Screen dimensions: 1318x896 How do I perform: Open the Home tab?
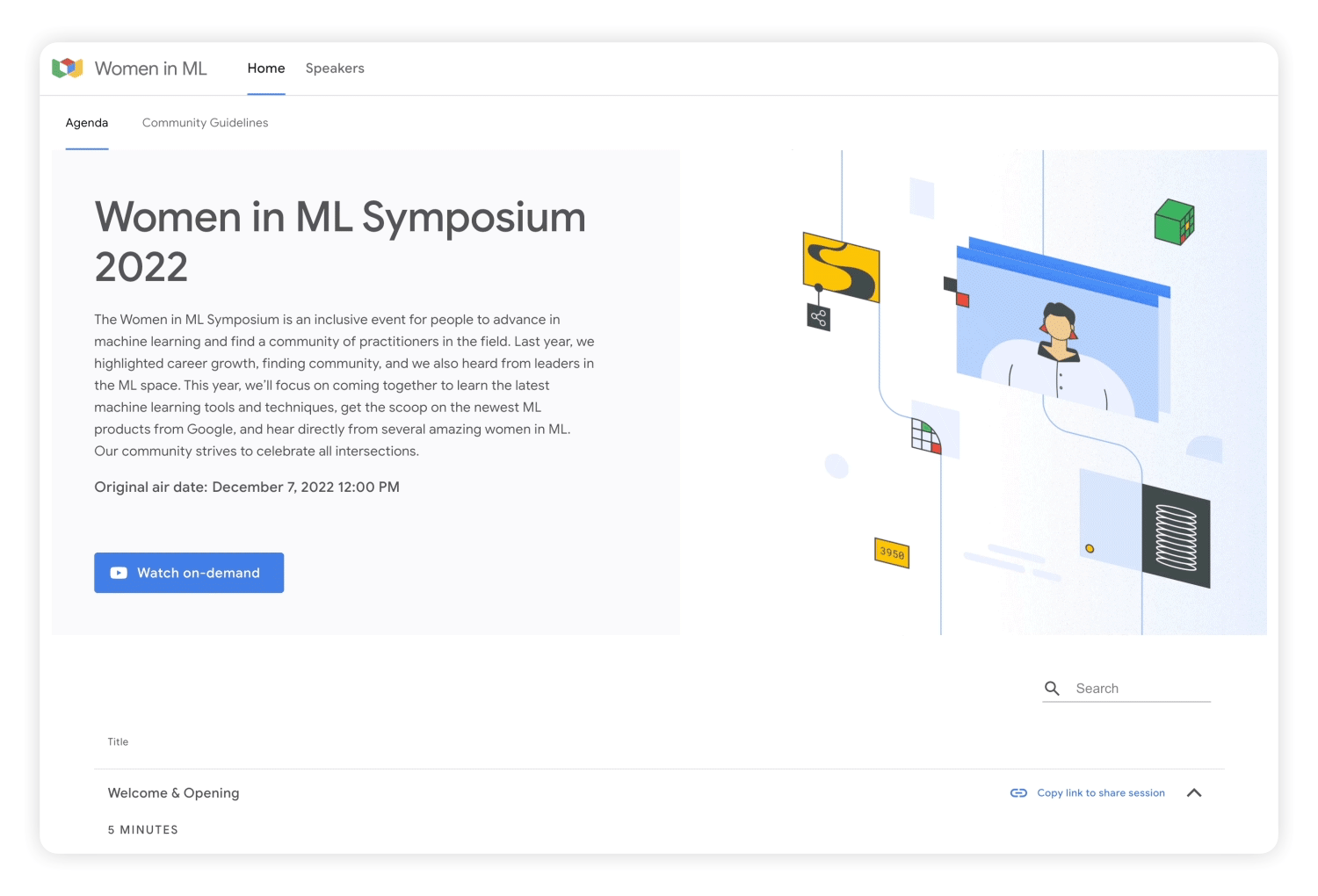[266, 69]
